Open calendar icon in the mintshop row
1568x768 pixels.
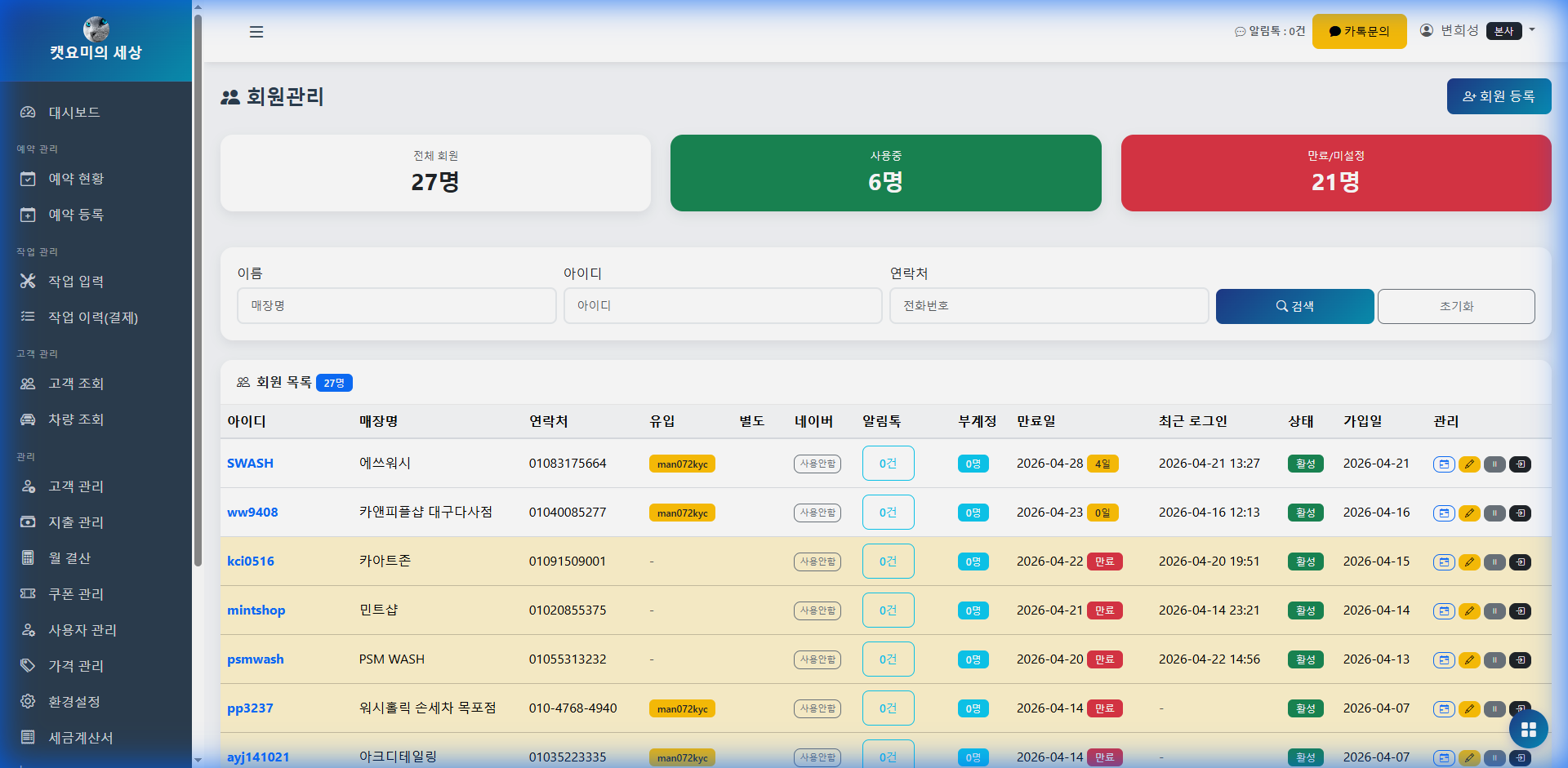(1444, 611)
